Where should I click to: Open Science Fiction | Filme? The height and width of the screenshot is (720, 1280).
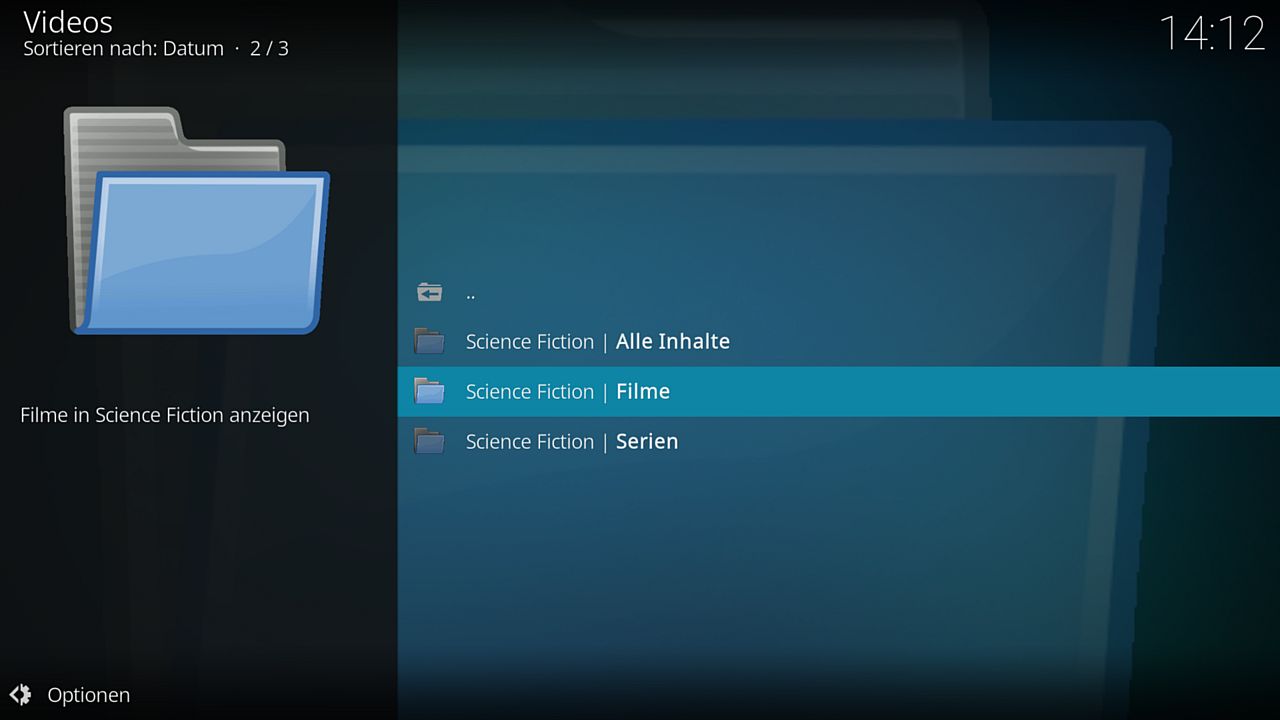(839, 391)
